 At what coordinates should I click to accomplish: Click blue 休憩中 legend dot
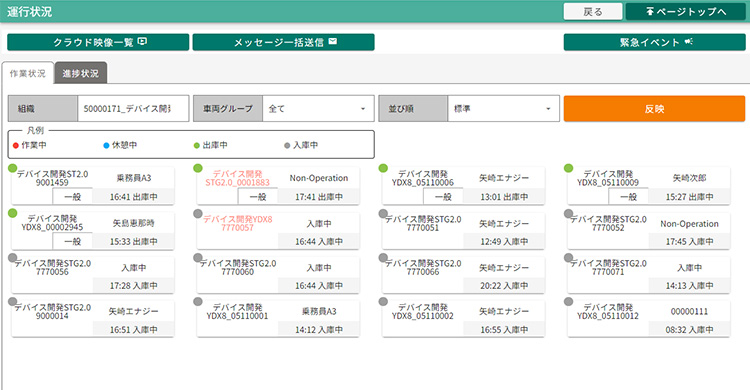tap(106, 145)
